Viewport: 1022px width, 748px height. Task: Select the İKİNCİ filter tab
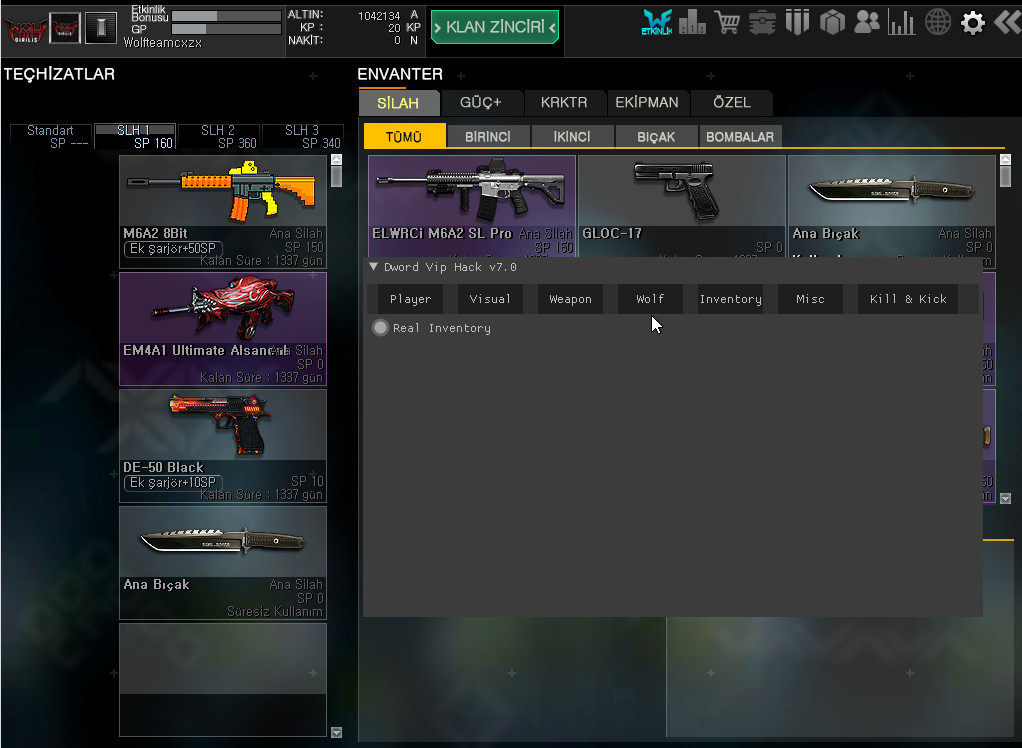572,137
